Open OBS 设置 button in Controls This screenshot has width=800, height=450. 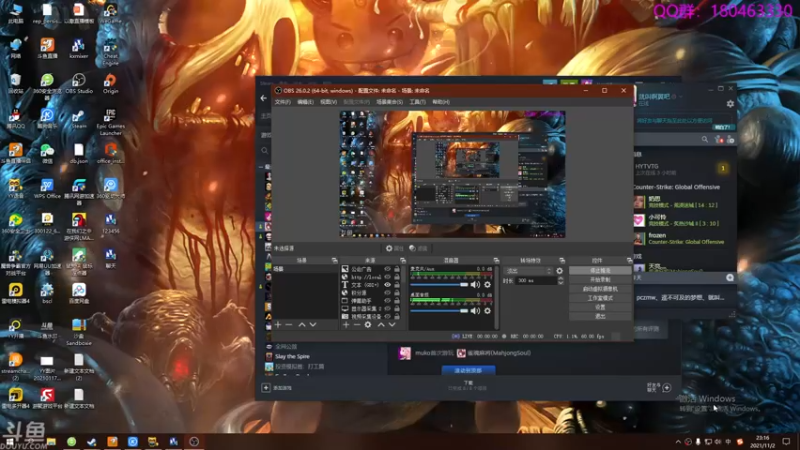tap(600, 307)
